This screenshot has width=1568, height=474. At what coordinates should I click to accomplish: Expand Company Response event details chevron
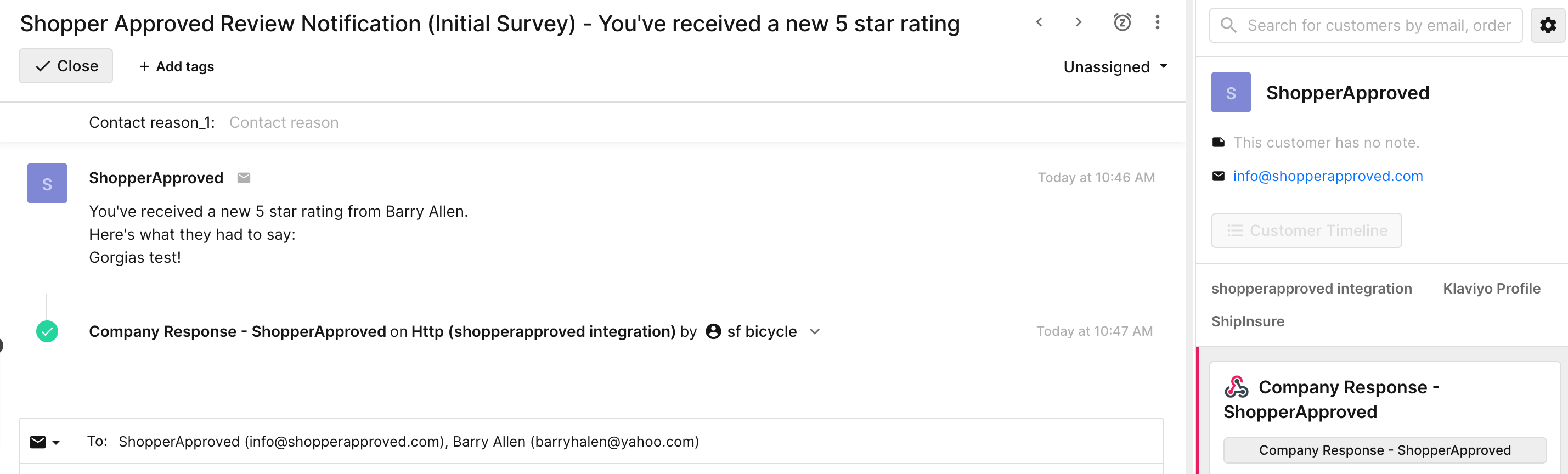click(x=815, y=331)
